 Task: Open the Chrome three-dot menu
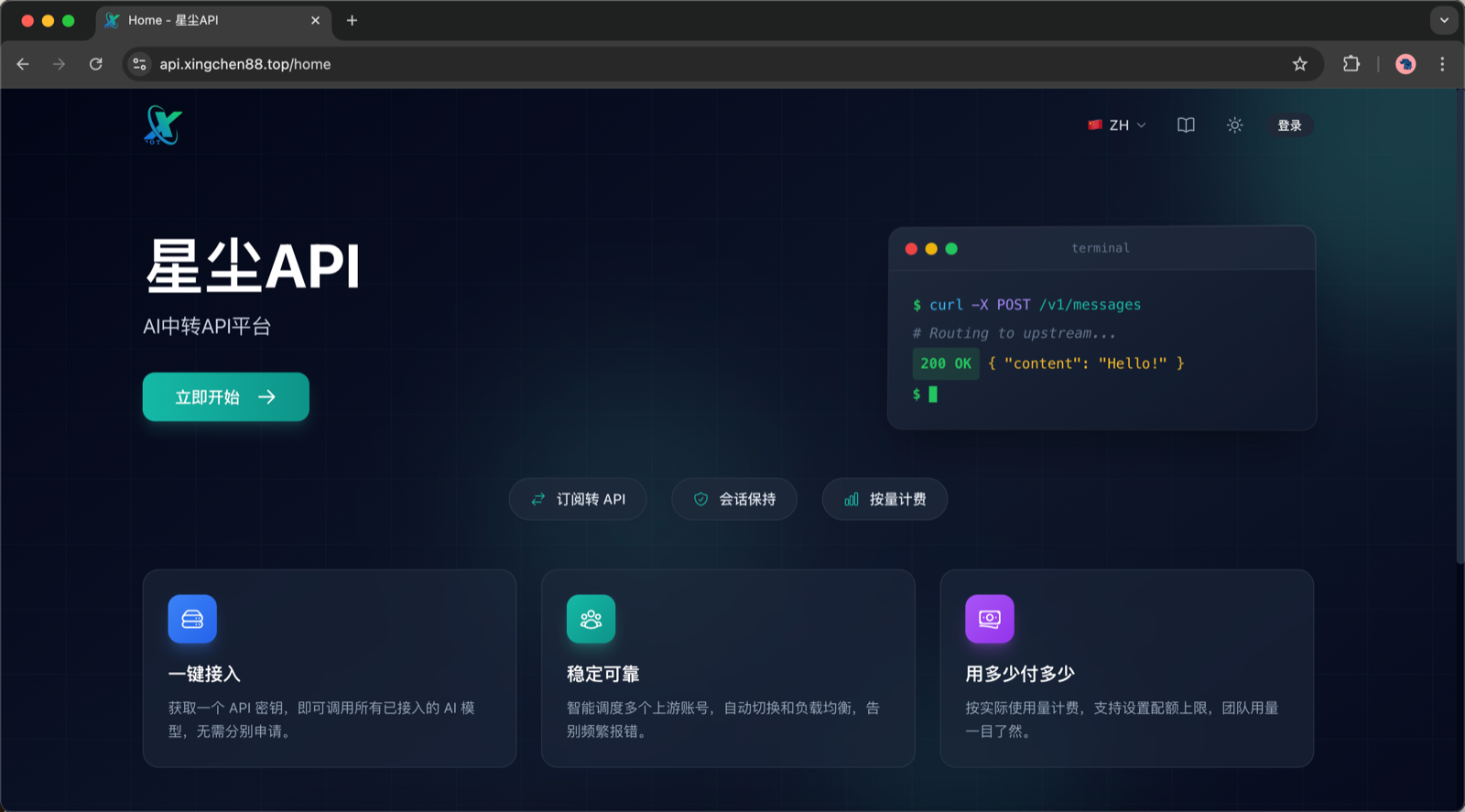(1442, 64)
